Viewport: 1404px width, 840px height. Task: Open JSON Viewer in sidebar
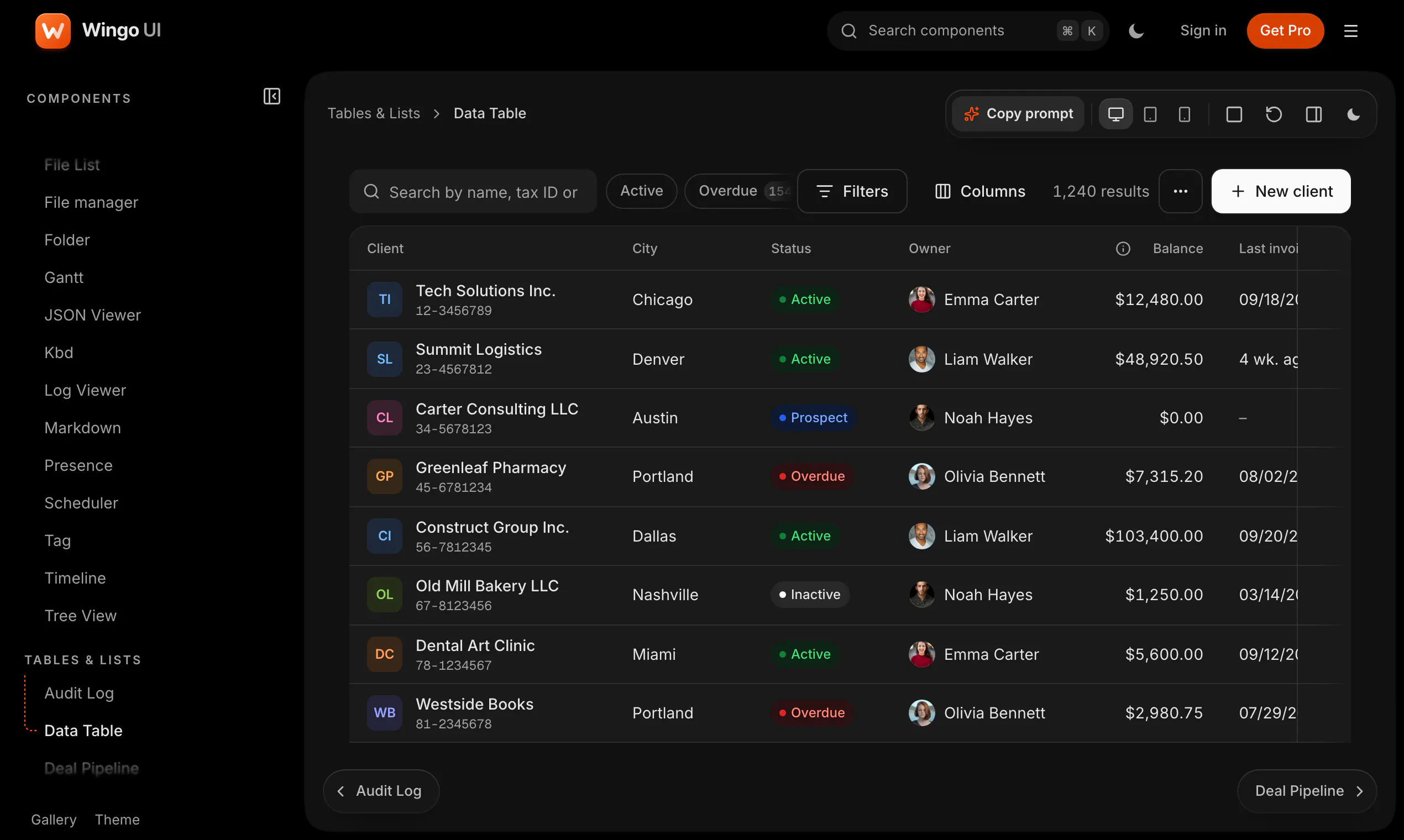tap(93, 316)
